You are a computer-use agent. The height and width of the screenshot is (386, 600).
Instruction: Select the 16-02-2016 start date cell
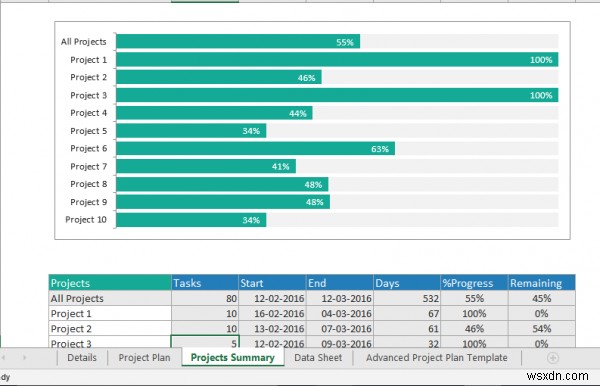click(x=272, y=313)
